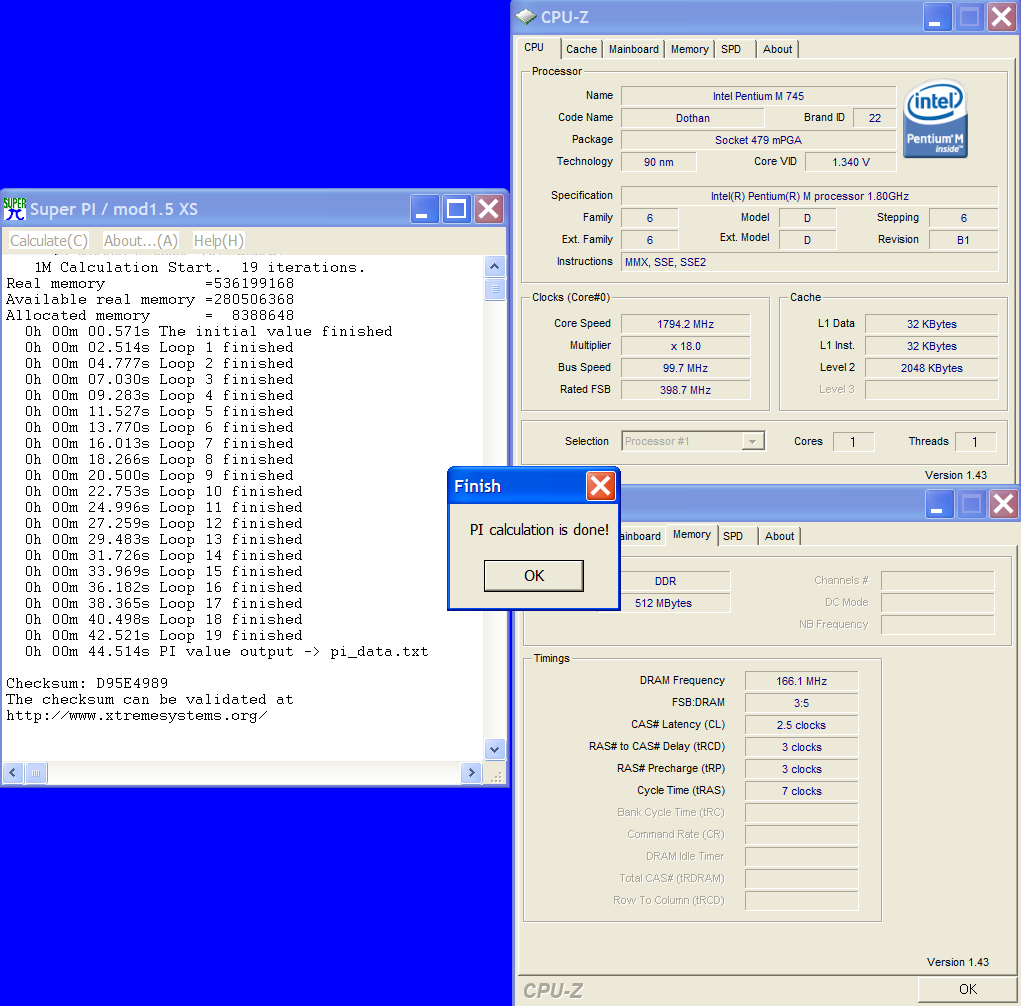The image size is (1021, 1006).
Task: Switch to the Mainboard tab in top CPU-Z window
Action: tap(634, 49)
